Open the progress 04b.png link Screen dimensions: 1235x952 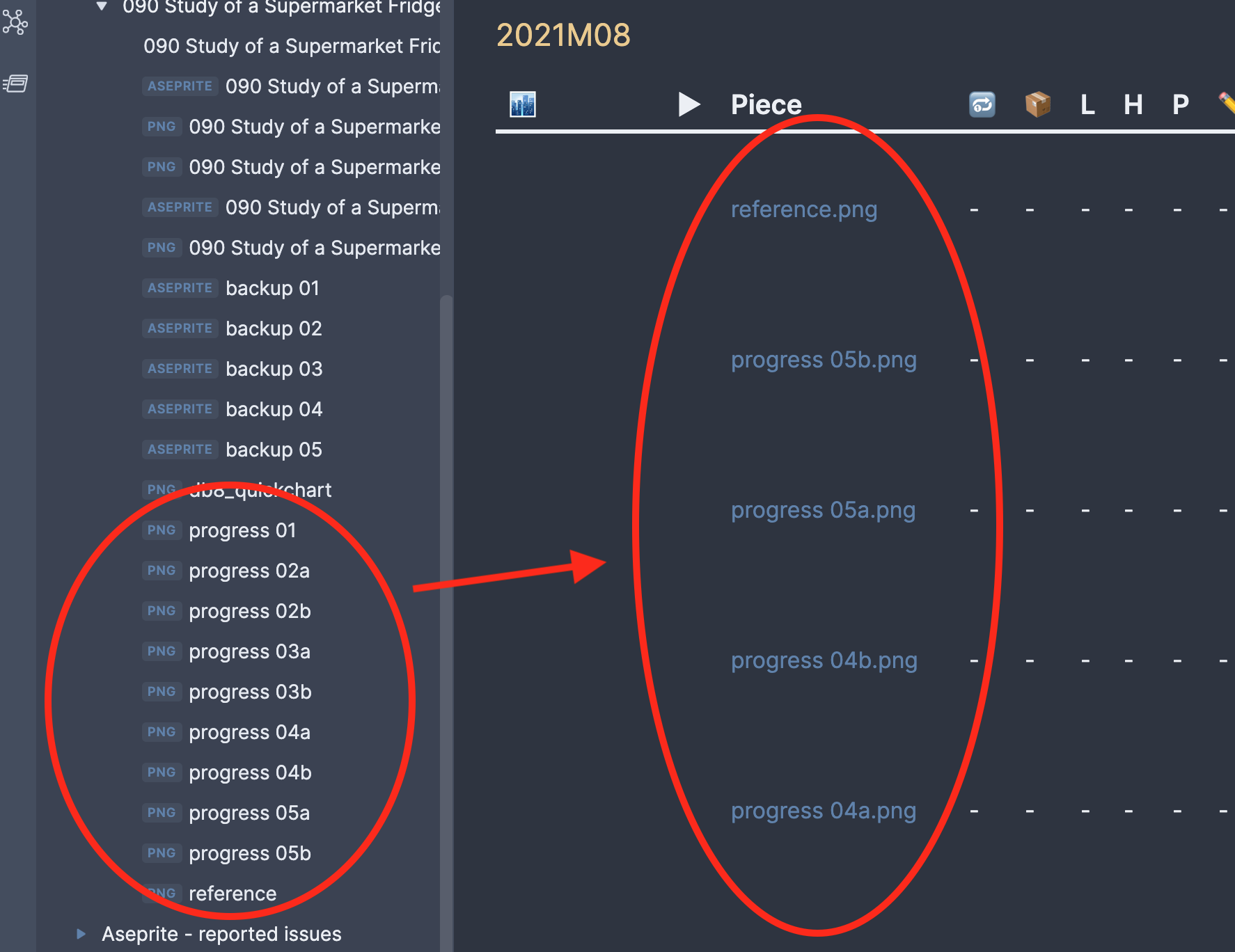click(x=824, y=660)
